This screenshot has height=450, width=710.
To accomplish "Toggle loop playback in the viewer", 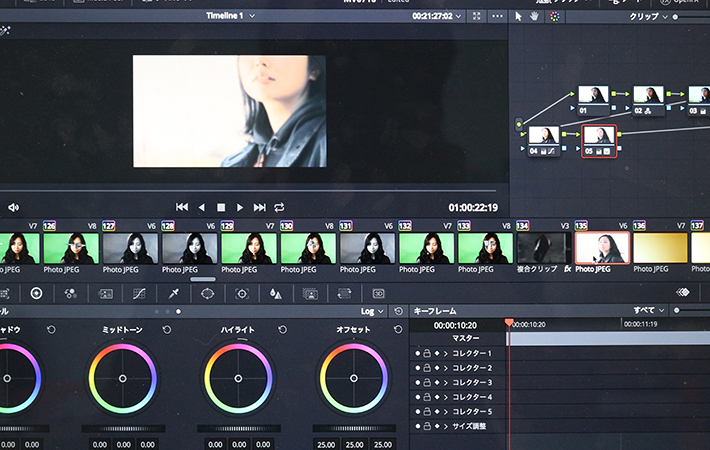I will (x=279, y=207).
